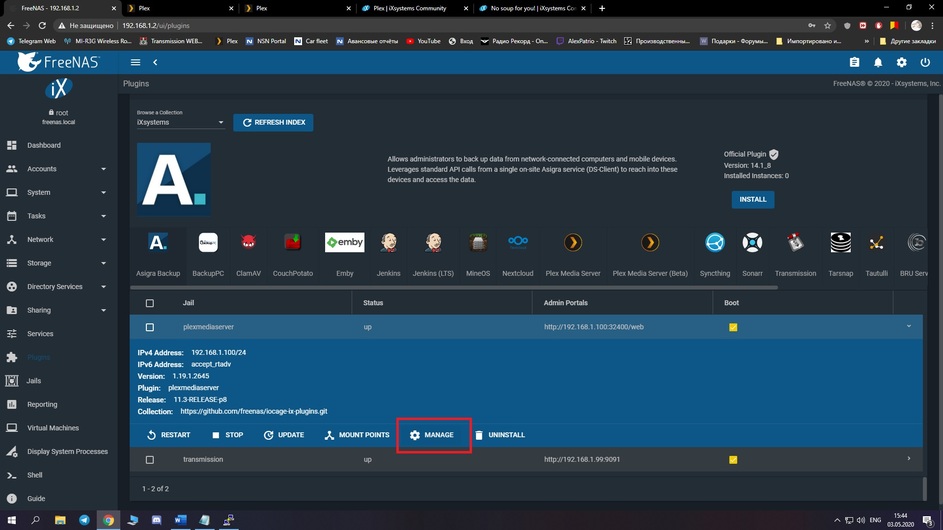Viewport: 943px width, 530px height.
Task: Select Plex Media Server (Beta) plugin icon
Action: pos(650,242)
